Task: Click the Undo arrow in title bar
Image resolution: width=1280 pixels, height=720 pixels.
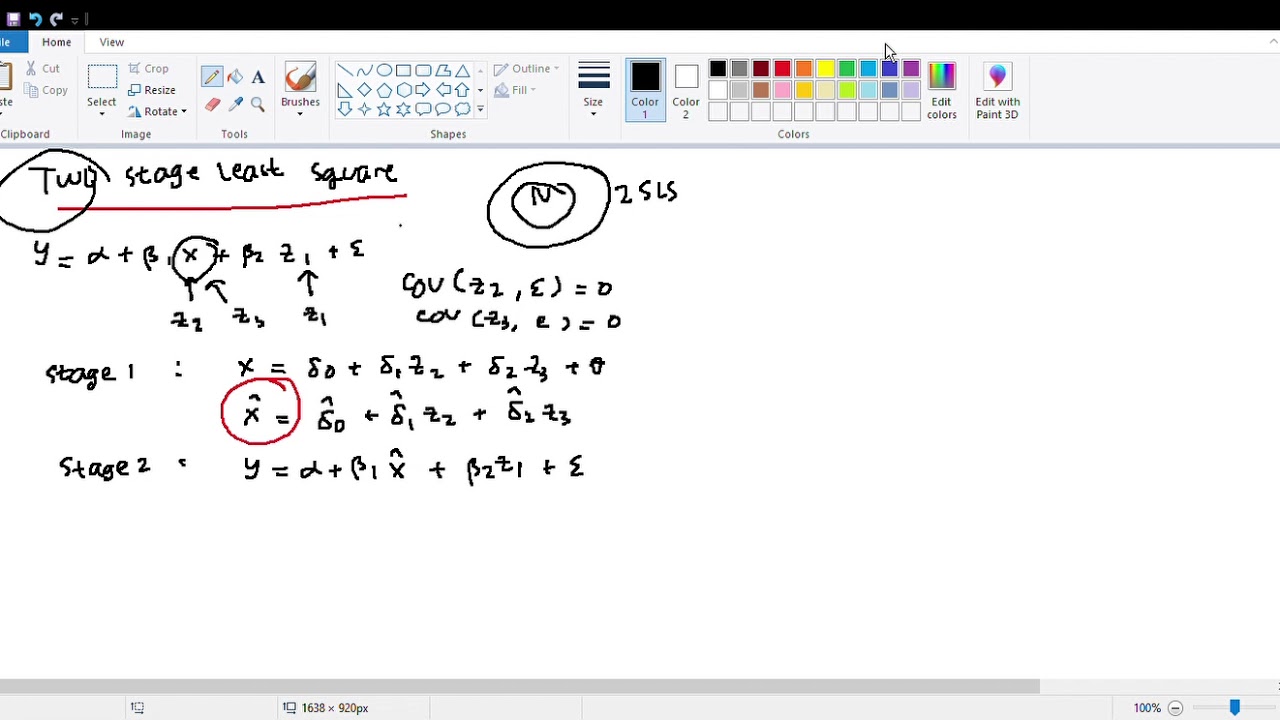Action: [35, 19]
